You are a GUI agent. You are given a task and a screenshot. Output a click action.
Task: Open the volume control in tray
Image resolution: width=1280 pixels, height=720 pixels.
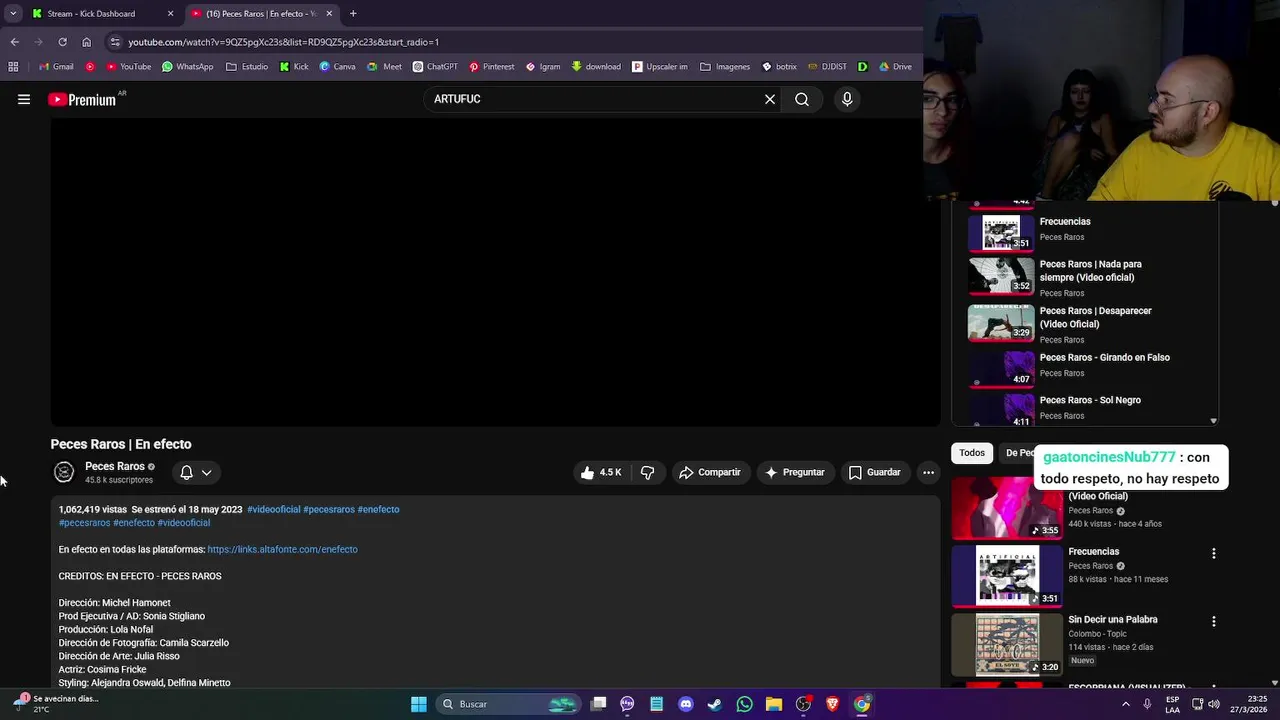pyautogui.click(x=1214, y=704)
